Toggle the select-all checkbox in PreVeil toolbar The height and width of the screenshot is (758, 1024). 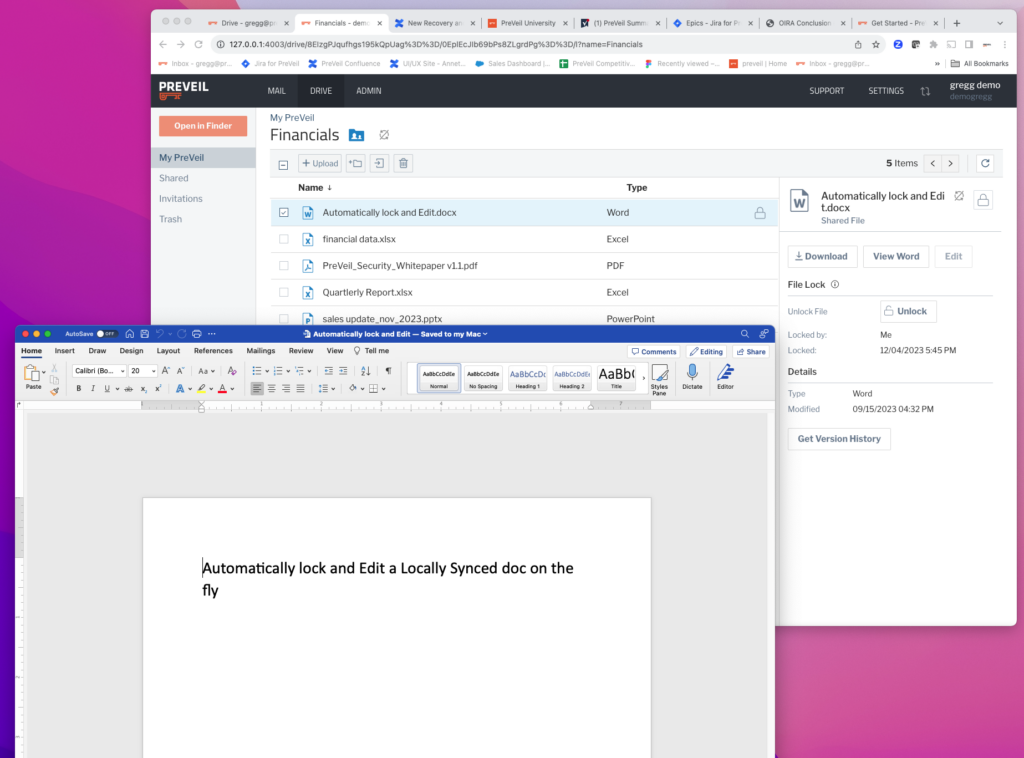(283, 165)
